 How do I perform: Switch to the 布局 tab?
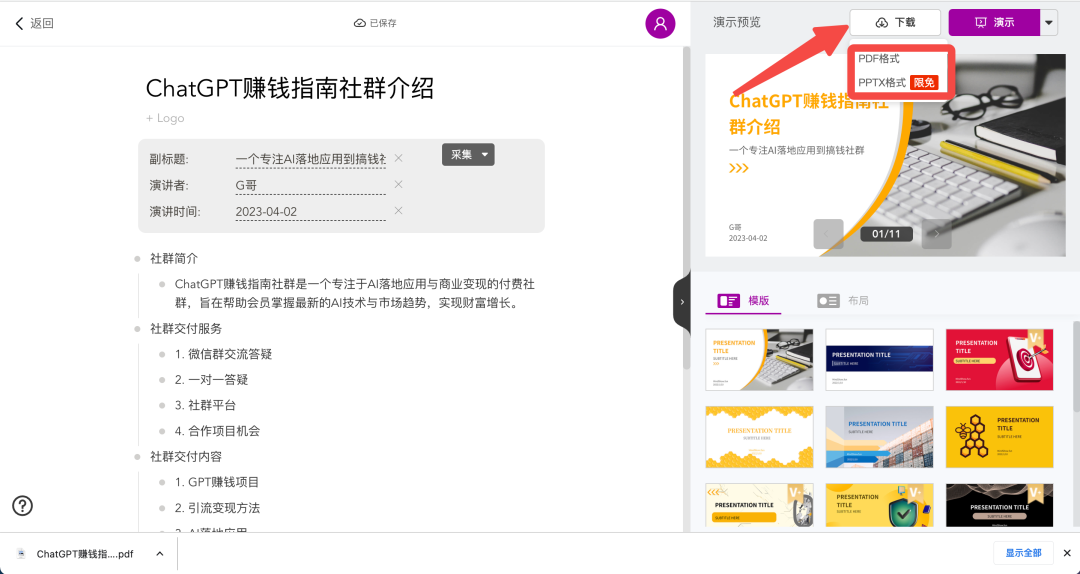pyautogui.click(x=843, y=300)
